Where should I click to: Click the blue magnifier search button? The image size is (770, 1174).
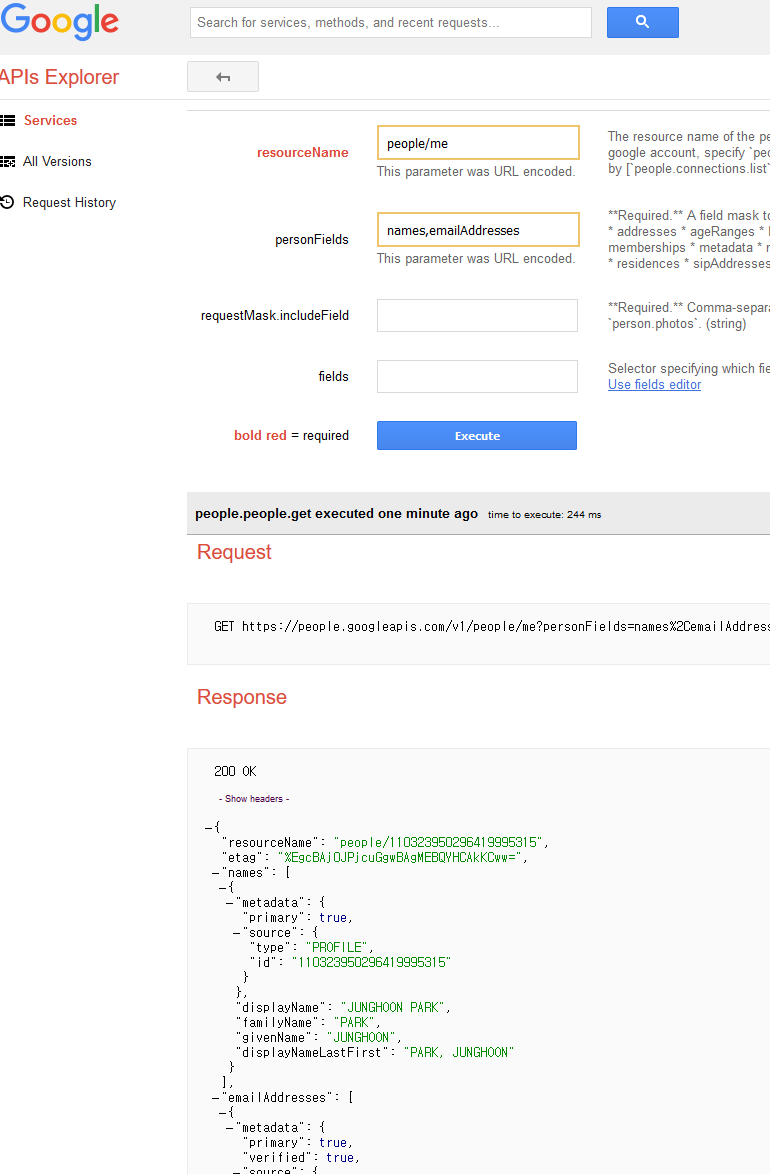pos(642,22)
